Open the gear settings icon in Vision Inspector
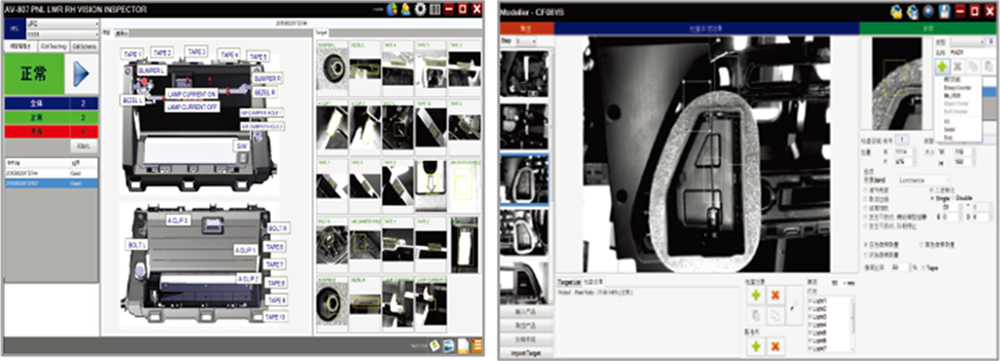The height and width of the screenshot is (361, 1000). tap(420, 9)
